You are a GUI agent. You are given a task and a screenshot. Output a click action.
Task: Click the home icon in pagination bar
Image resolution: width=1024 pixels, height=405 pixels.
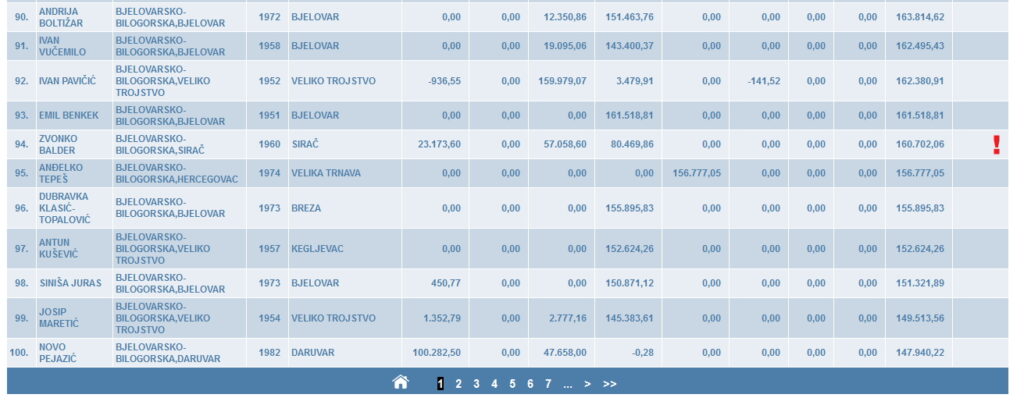pos(400,382)
